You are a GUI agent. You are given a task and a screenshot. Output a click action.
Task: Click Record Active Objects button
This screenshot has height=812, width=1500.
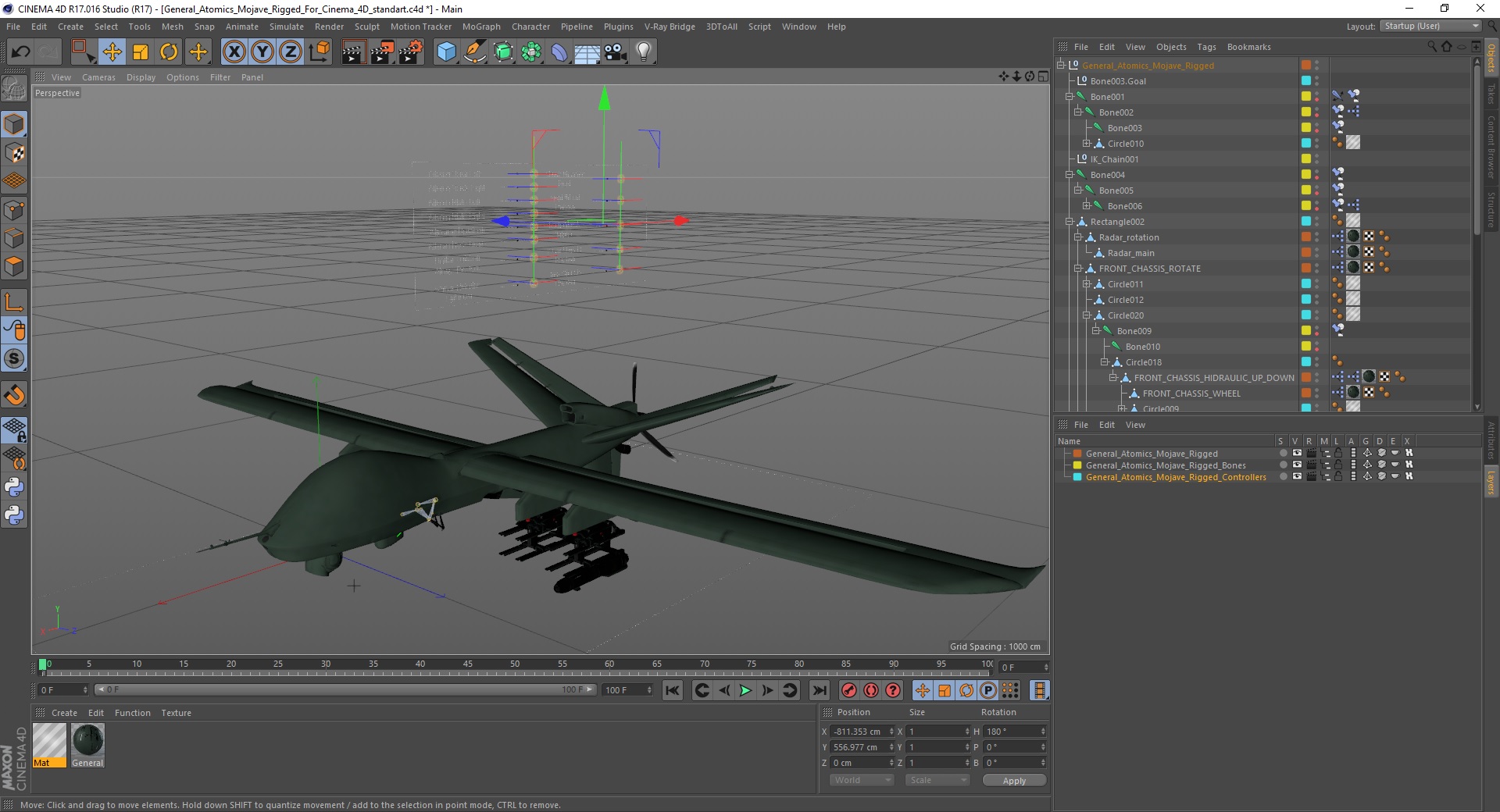(x=848, y=690)
